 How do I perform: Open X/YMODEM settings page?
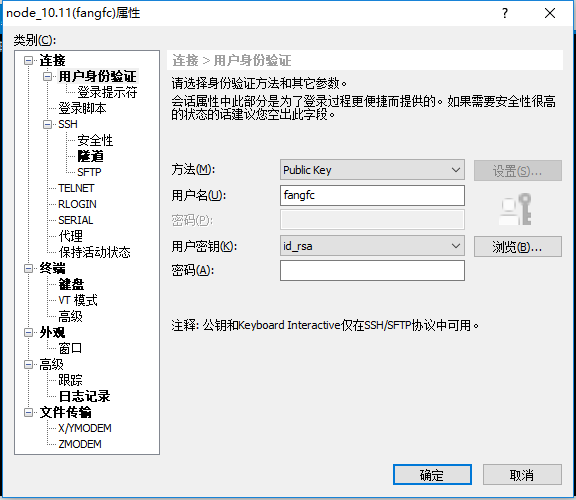[x=84, y=428]
